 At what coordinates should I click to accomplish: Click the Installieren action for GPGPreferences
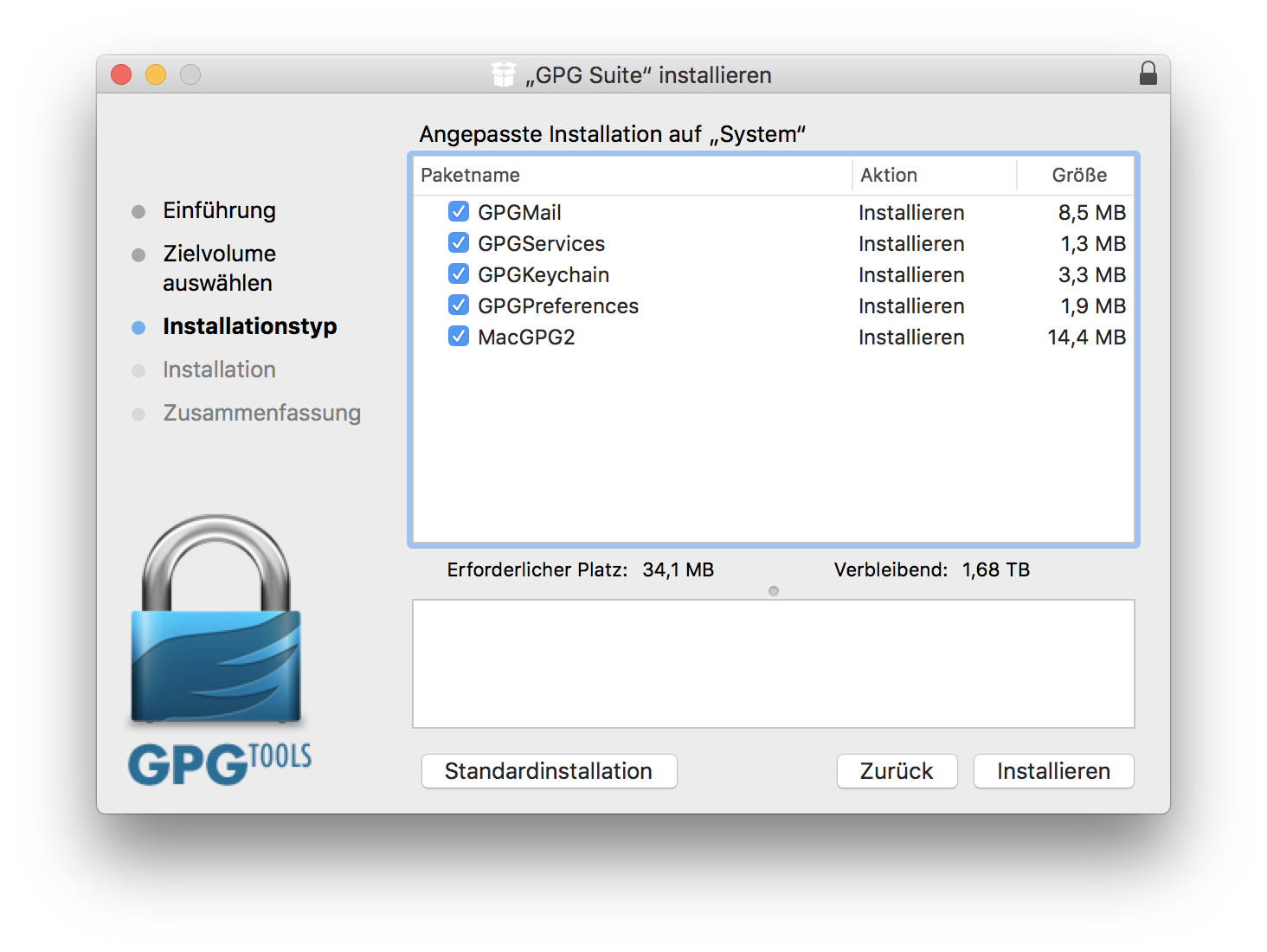click(x=911, y=306)
